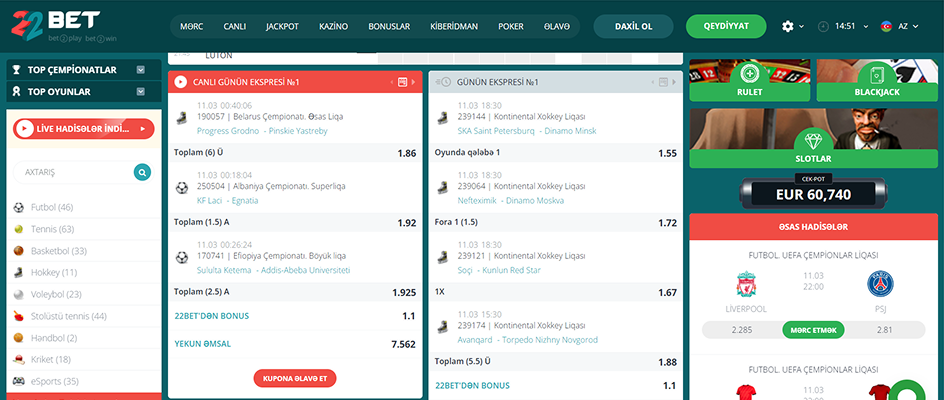The height and width of the screenshot is (400, 944).
Task: Open the 14:51 time zone dropdown
Action: pyautogui.click(x=866, y=27)
